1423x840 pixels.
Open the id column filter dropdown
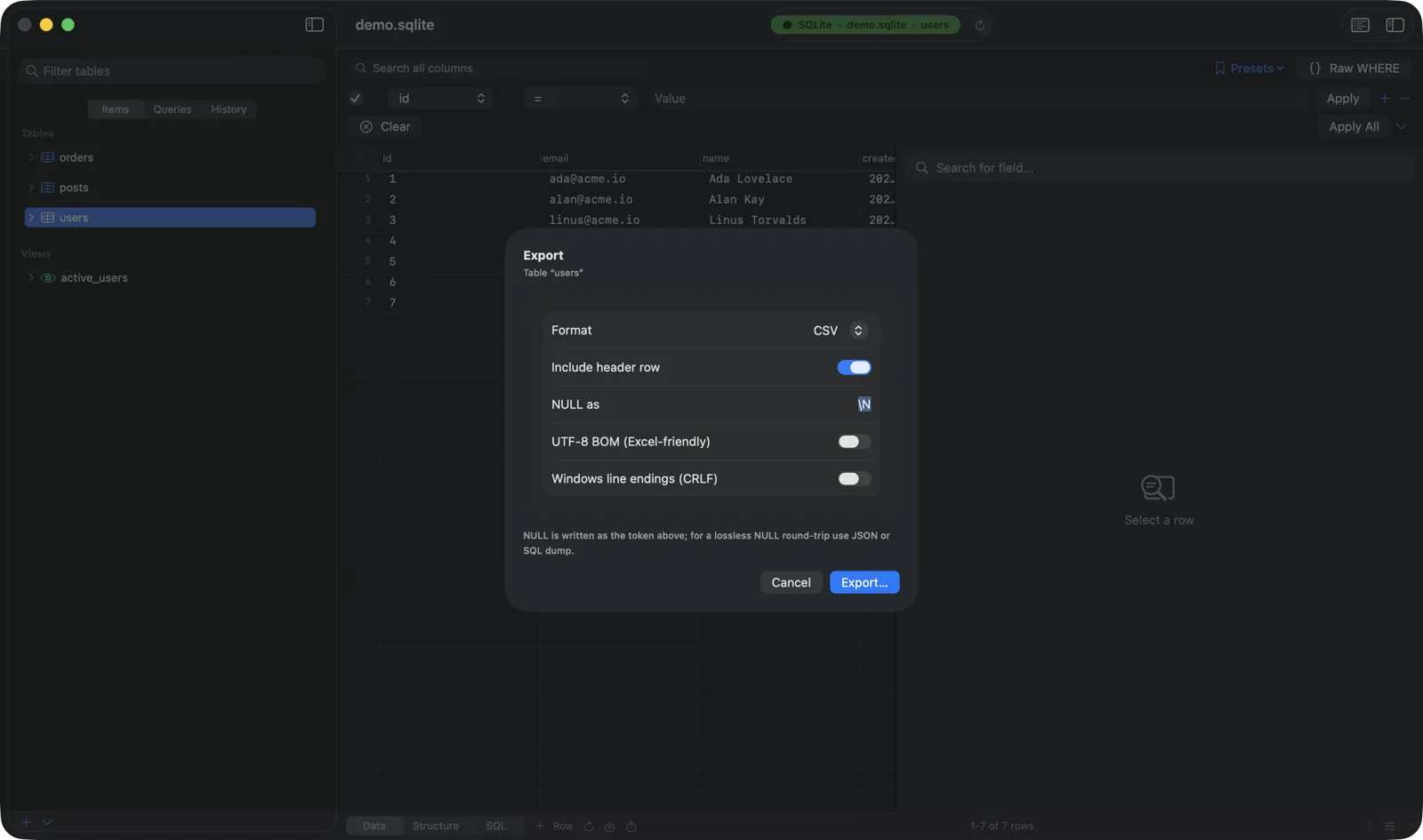click(x=441, y=99)
